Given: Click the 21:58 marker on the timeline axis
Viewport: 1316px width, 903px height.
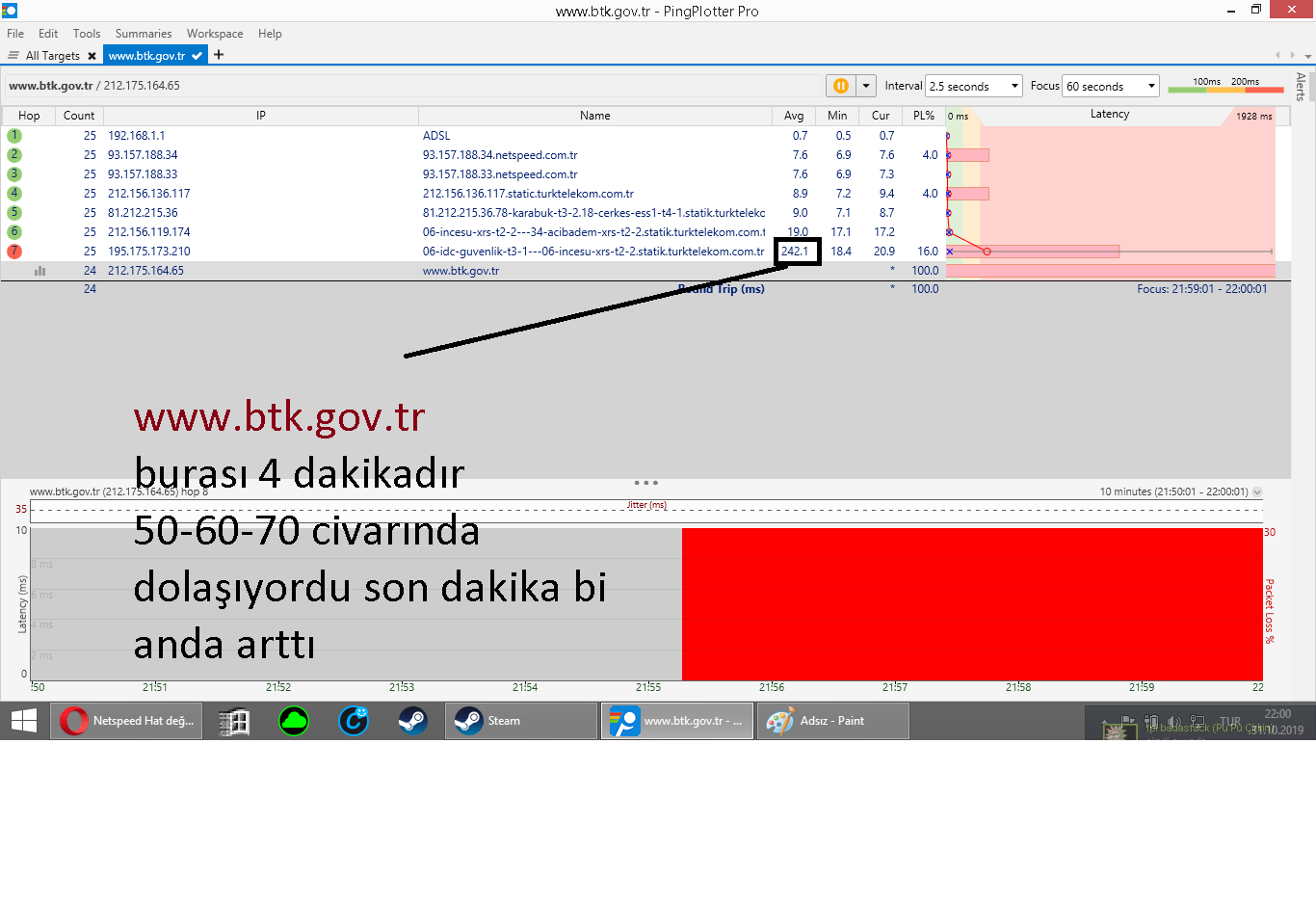Looking at the screenshot, I should [x=1018, y=687].
